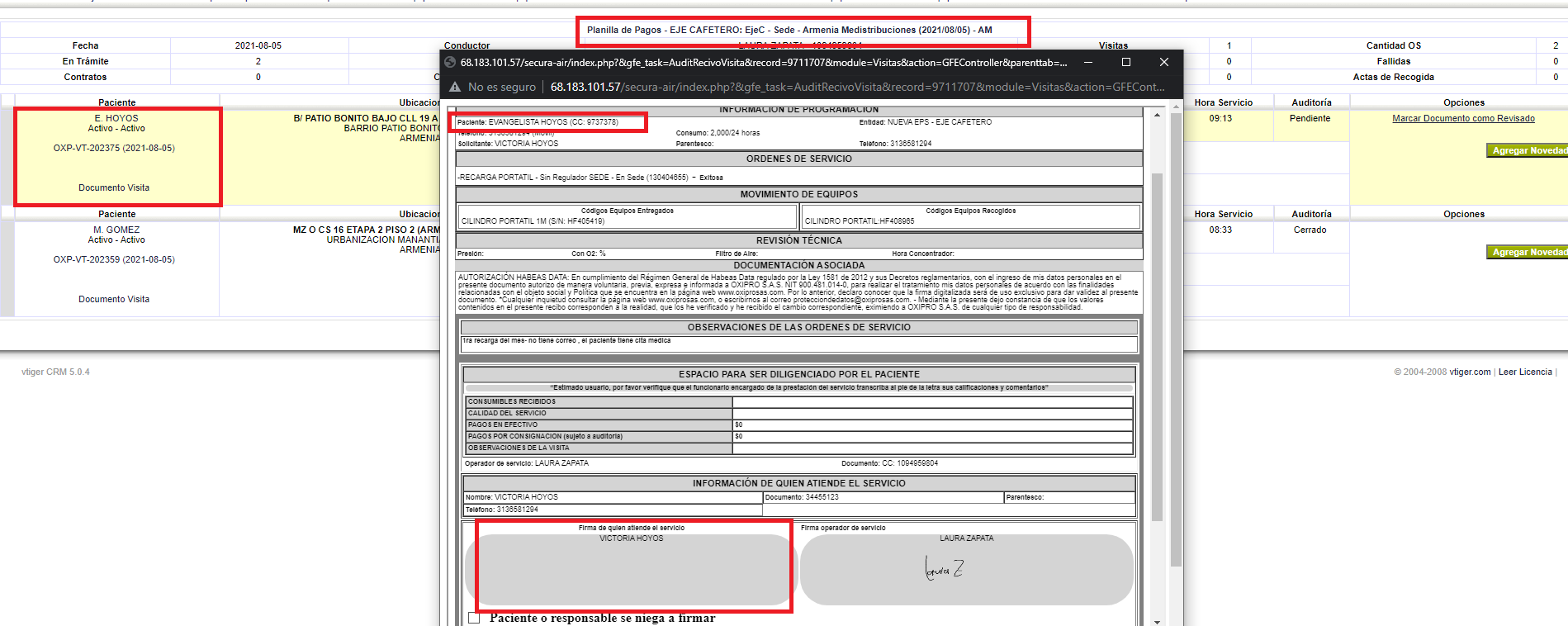Click the 'Pendiente' auditoría status
Screen dimensions: 1568x626
[1310, 118]
